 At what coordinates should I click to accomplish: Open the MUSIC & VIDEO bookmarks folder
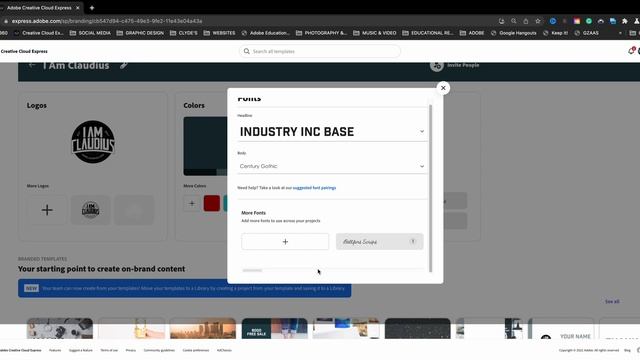tap(375, 33)
